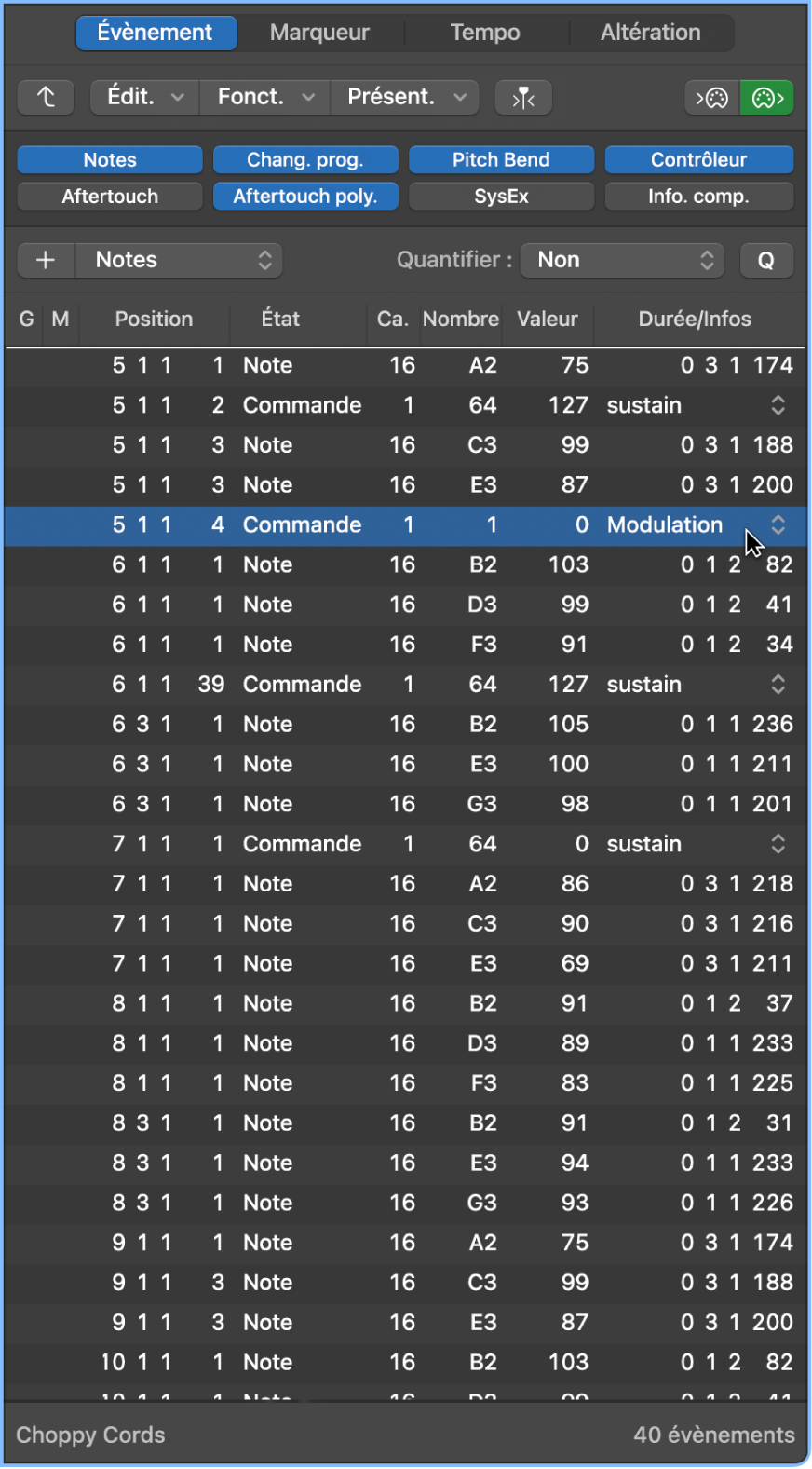The width and height of the screenshot is (812, 1469).
Task: Switch to the Marqueur tab
Action: pos(319,33)
